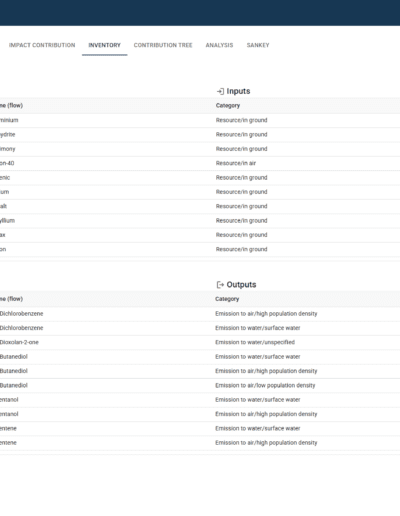Click the first Dichlorobenzene output row
The width and height of the screenshot is (400, 516).
[200, 314]
